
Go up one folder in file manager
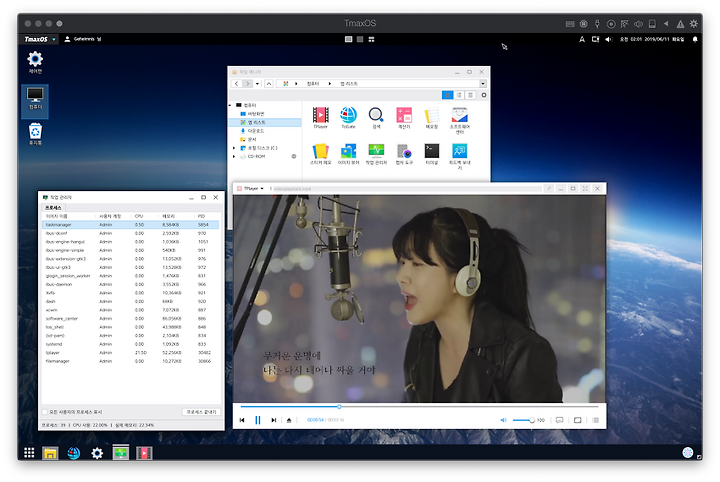click(x=269, y=84)
